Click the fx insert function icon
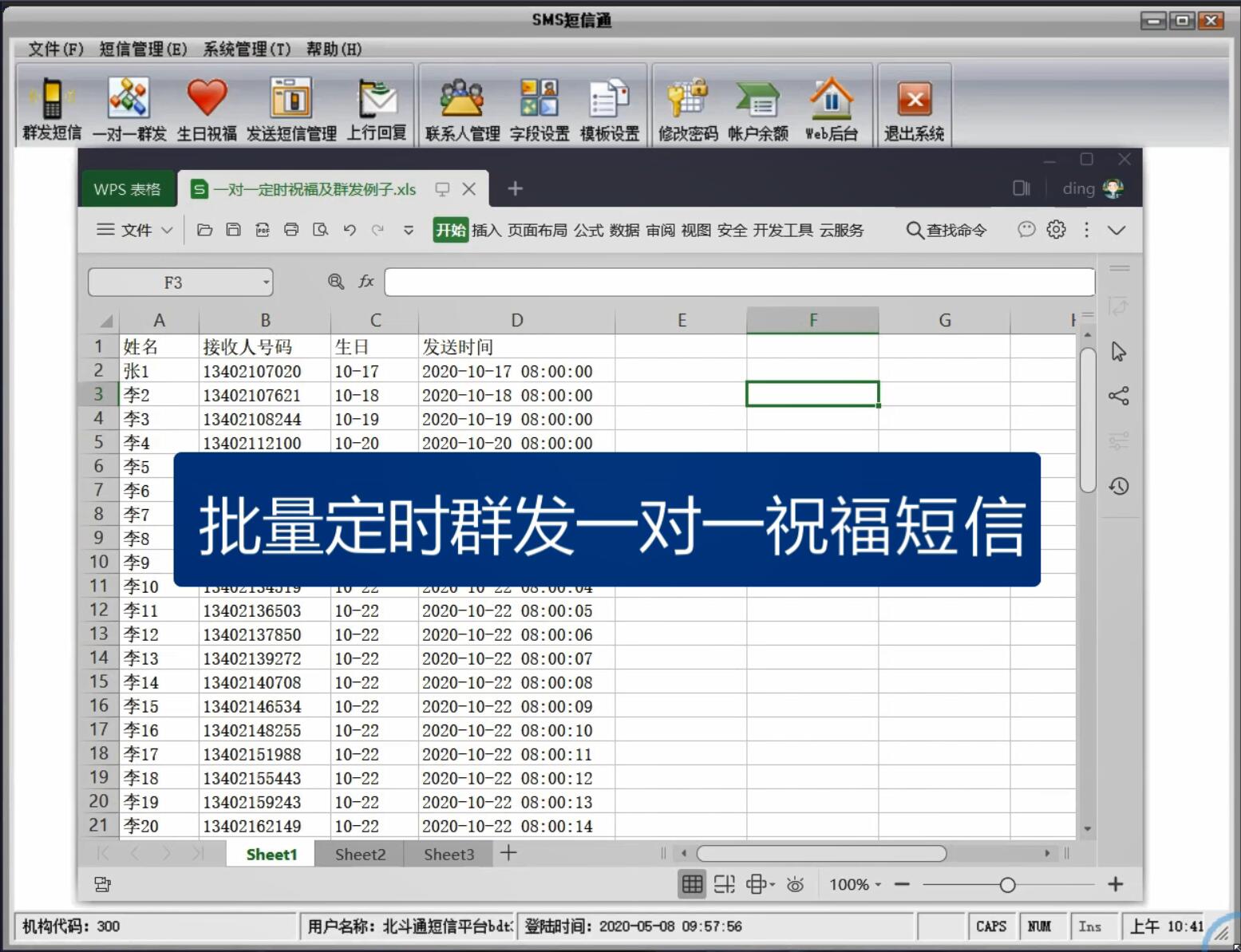 366,282
